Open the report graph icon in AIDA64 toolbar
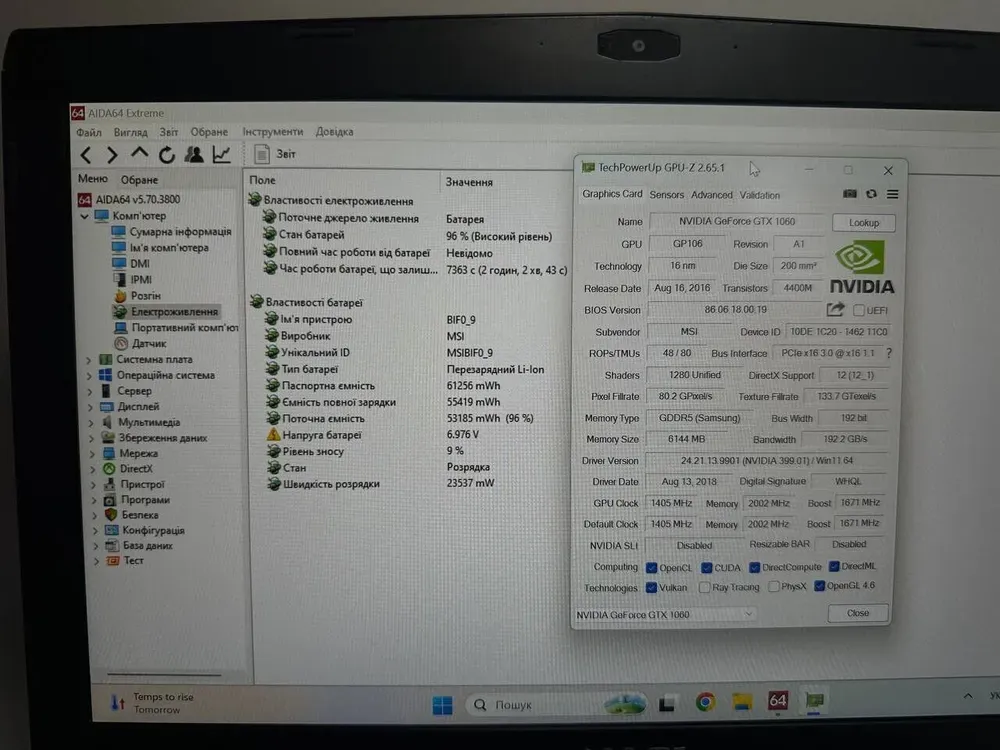 point(222,154)
